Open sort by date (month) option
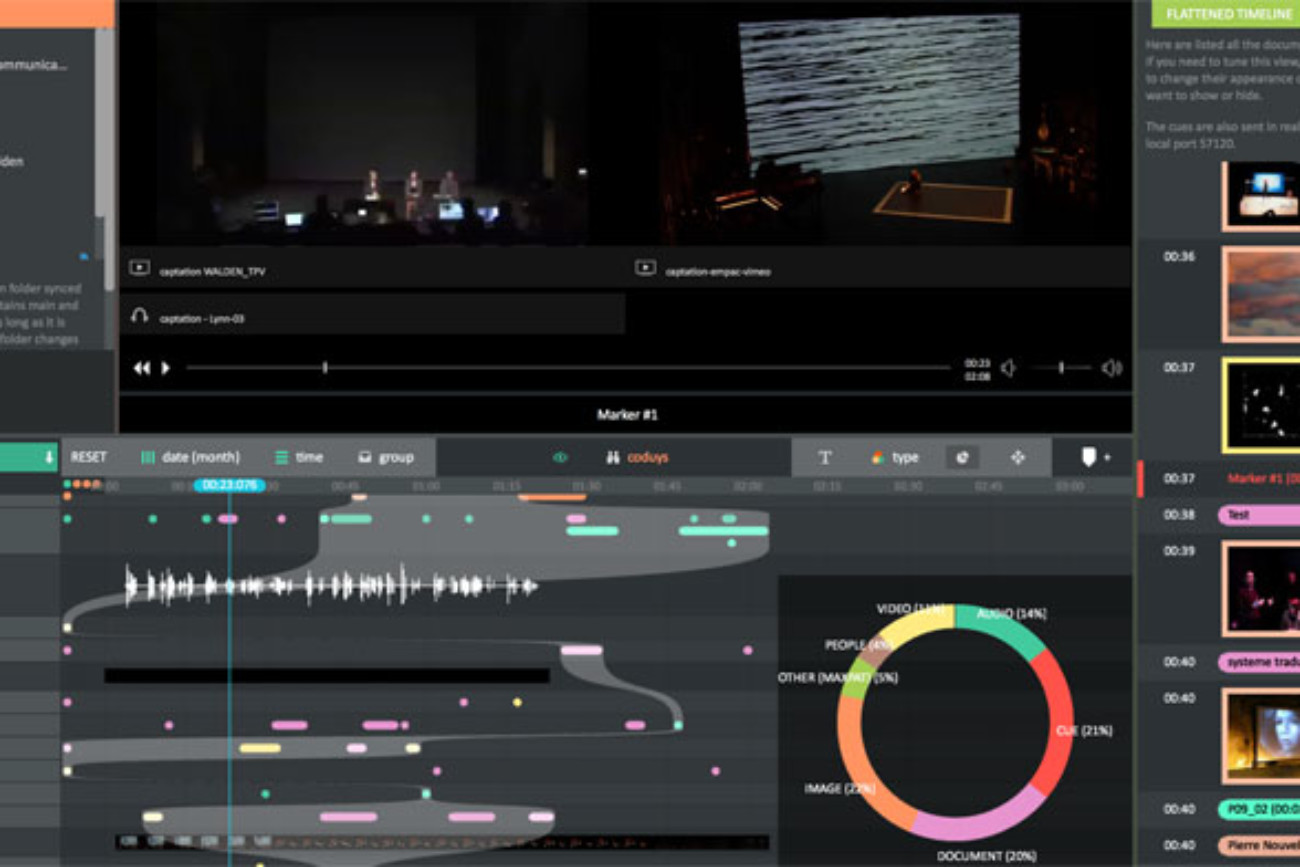The image size is (1300, 867). 190,458
